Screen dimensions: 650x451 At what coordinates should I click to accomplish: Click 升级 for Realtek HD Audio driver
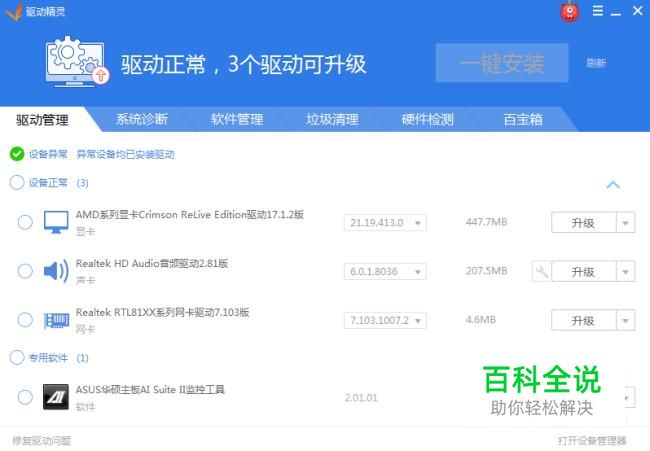[x=584, y=272]
